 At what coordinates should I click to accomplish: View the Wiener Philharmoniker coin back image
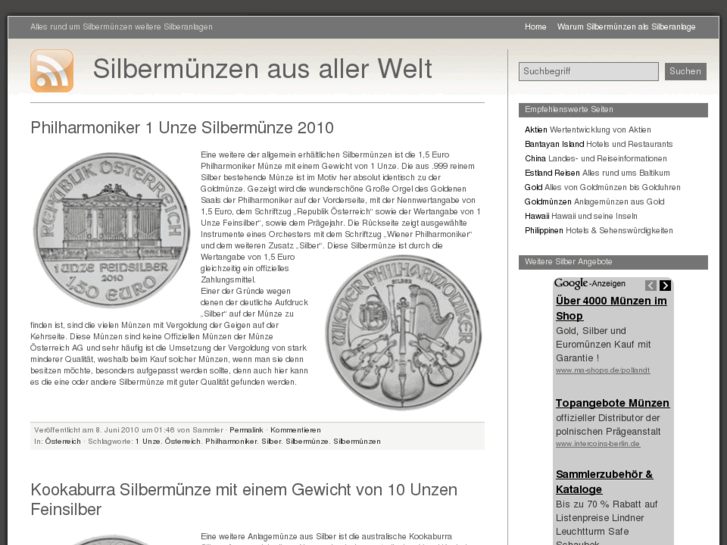(x=403, y=332)
